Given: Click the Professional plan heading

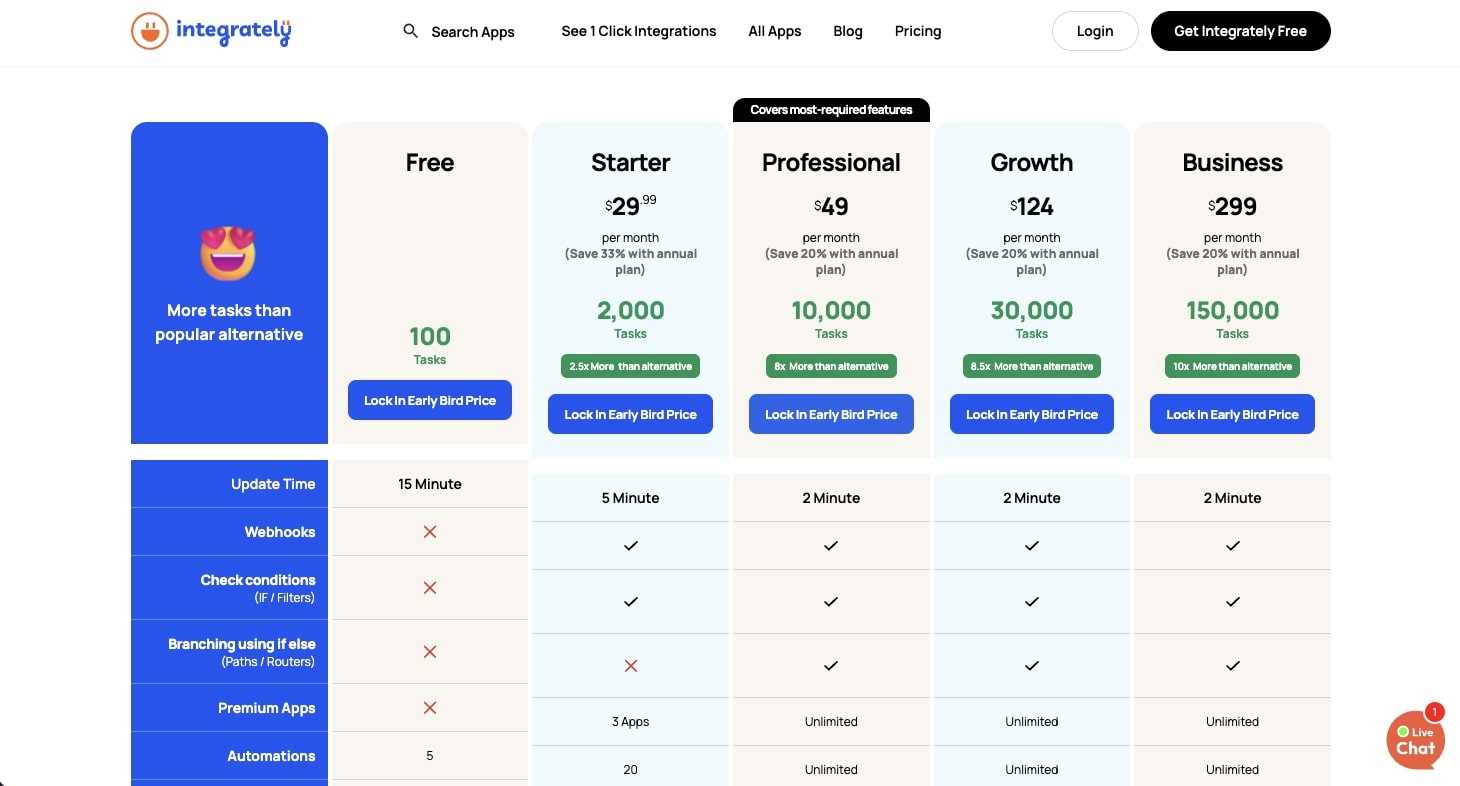Looking at the screenshot, I should point(831,162).
